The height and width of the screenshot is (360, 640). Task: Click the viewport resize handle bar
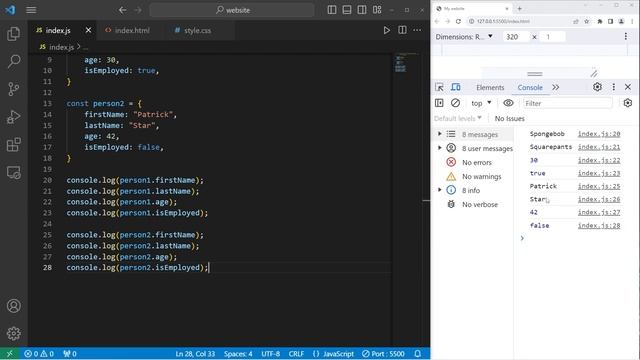(535, 74)
